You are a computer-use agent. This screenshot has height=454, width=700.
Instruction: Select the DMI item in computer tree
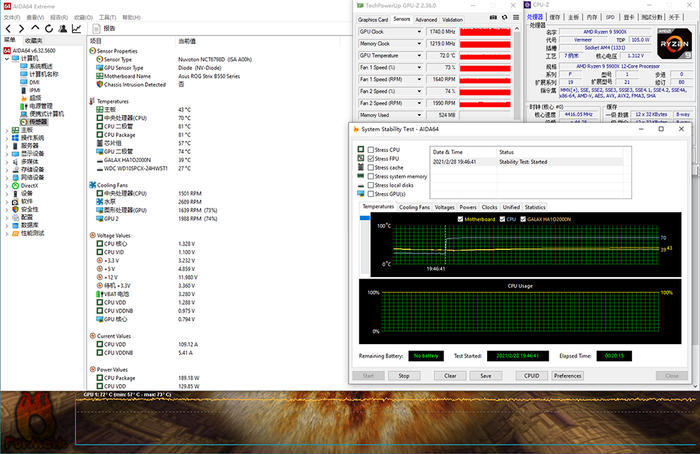pos(34,82)
